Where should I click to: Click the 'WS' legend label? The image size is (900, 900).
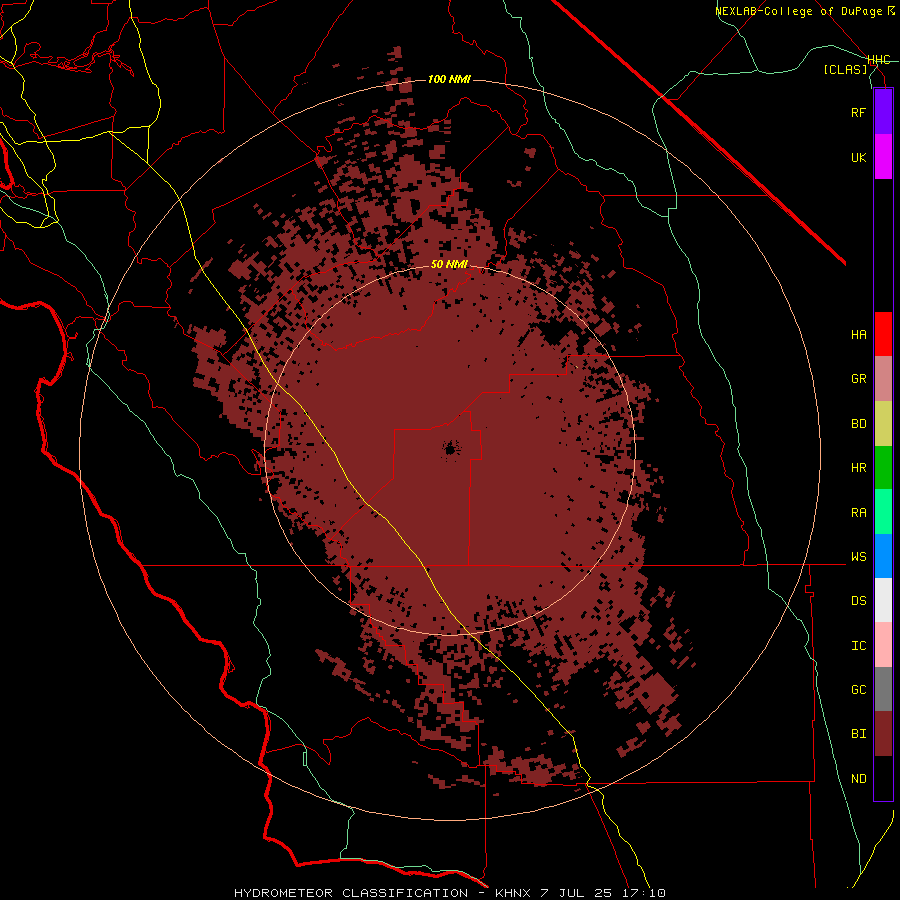point(859,556)
